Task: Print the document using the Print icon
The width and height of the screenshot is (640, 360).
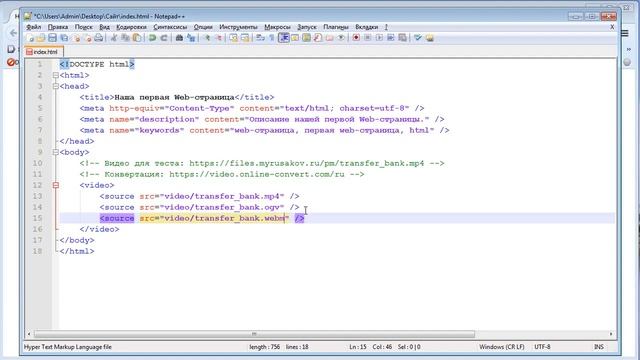Action: click(98, 38)
